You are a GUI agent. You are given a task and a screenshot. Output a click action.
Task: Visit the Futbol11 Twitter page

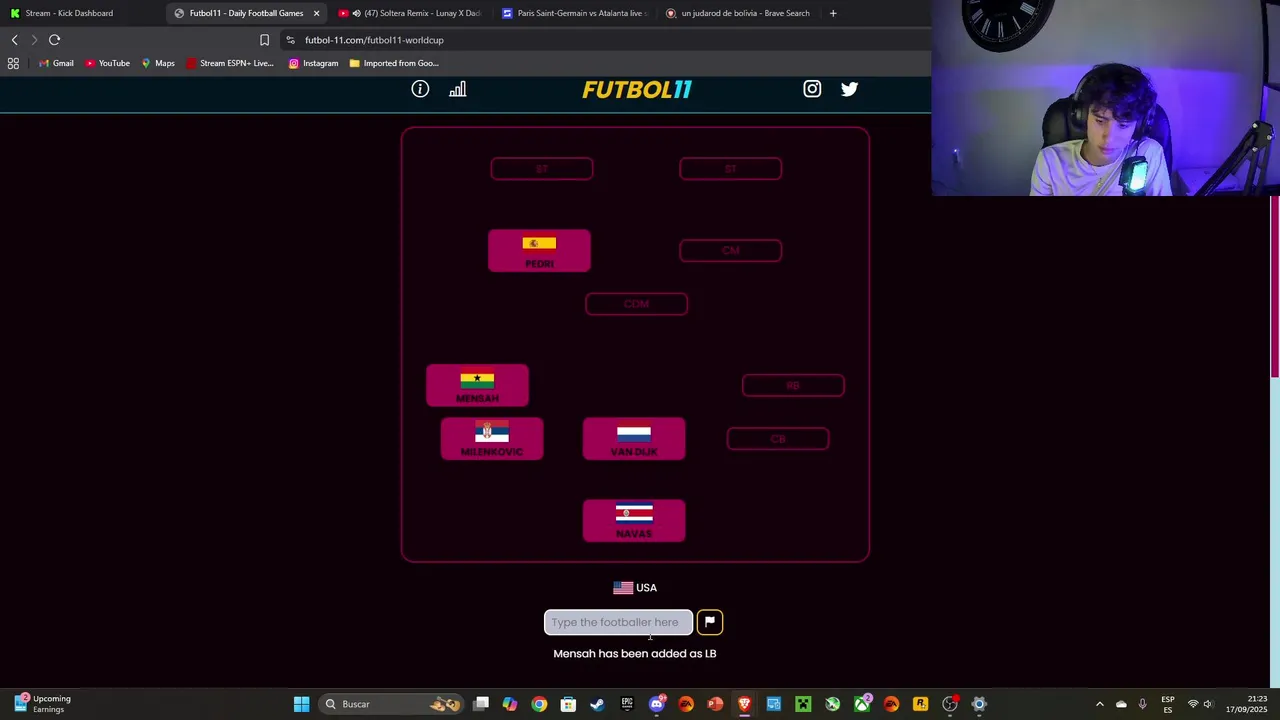point(849,89)
